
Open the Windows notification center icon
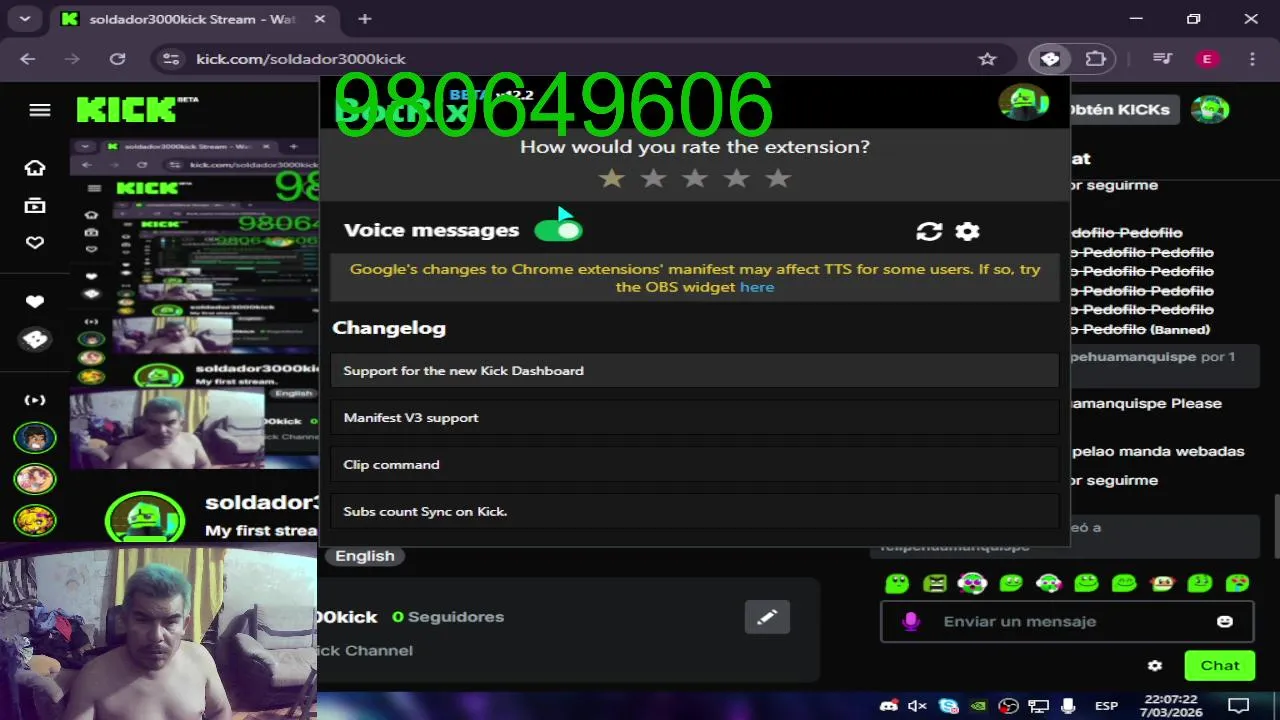coord(1238,706)
